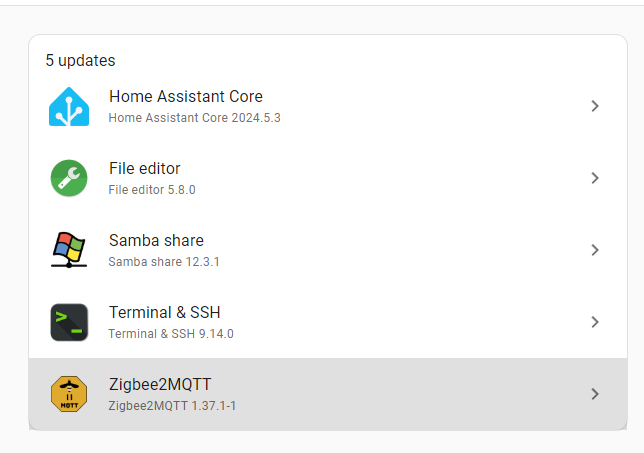Screen dimensions: 644x453
Task: Open Terminal & SSH chevron arrow
Action: (595, 322)
